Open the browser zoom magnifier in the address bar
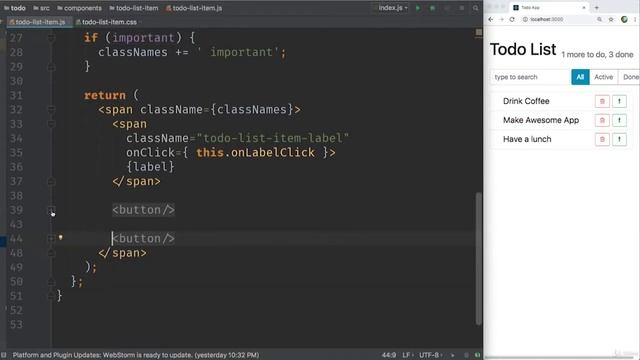 [599, 19]
